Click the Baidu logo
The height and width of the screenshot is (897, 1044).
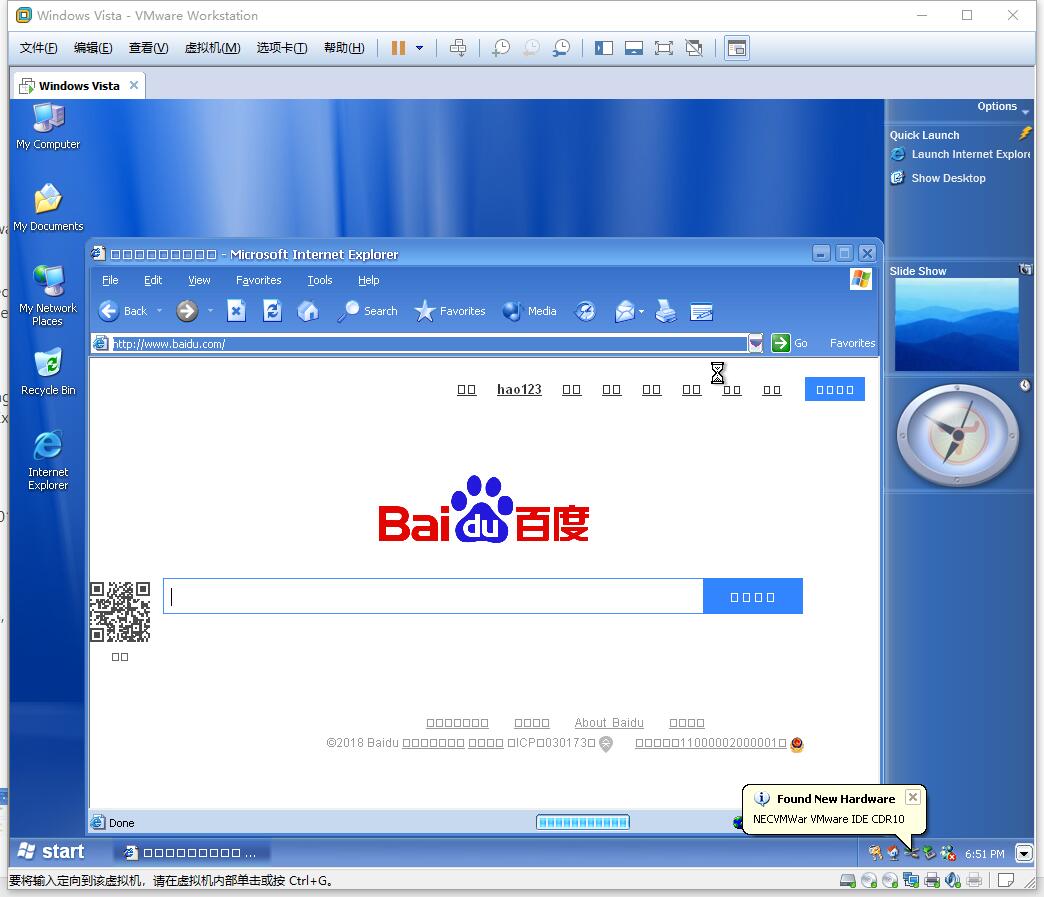pos(483,509)
